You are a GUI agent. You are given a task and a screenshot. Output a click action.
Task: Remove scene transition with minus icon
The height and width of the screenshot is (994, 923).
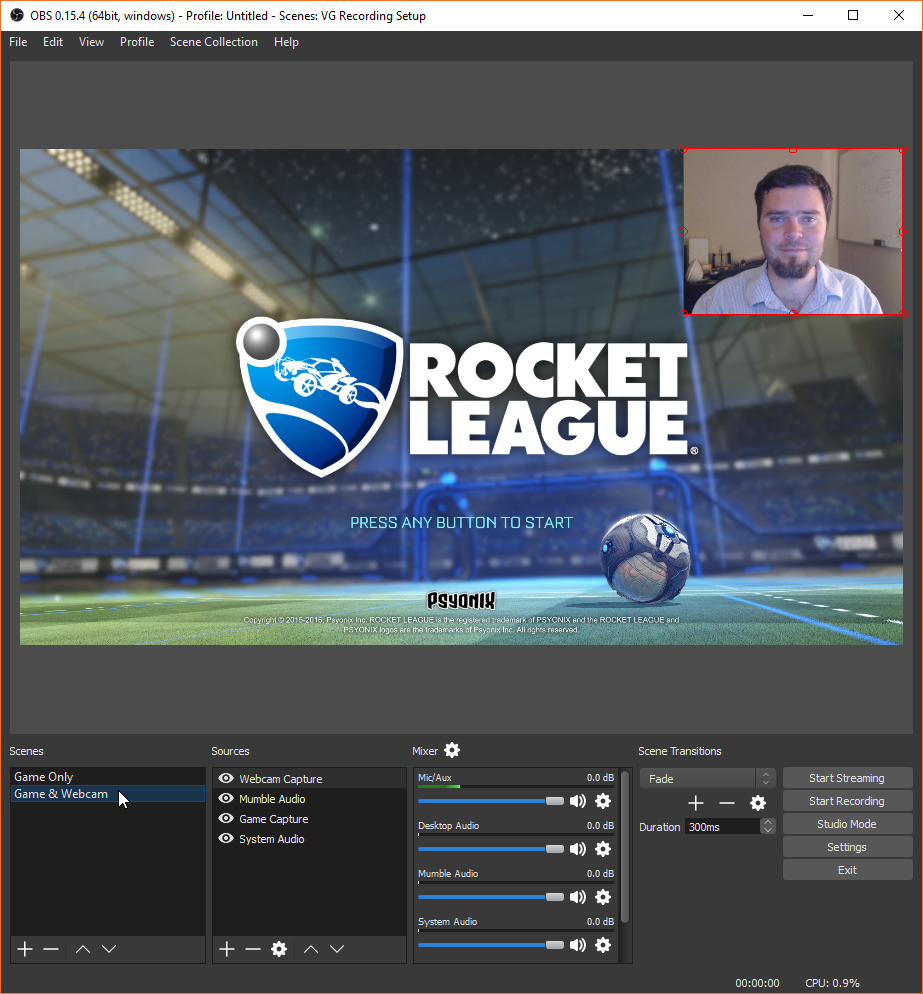click(x=726, y=803)
